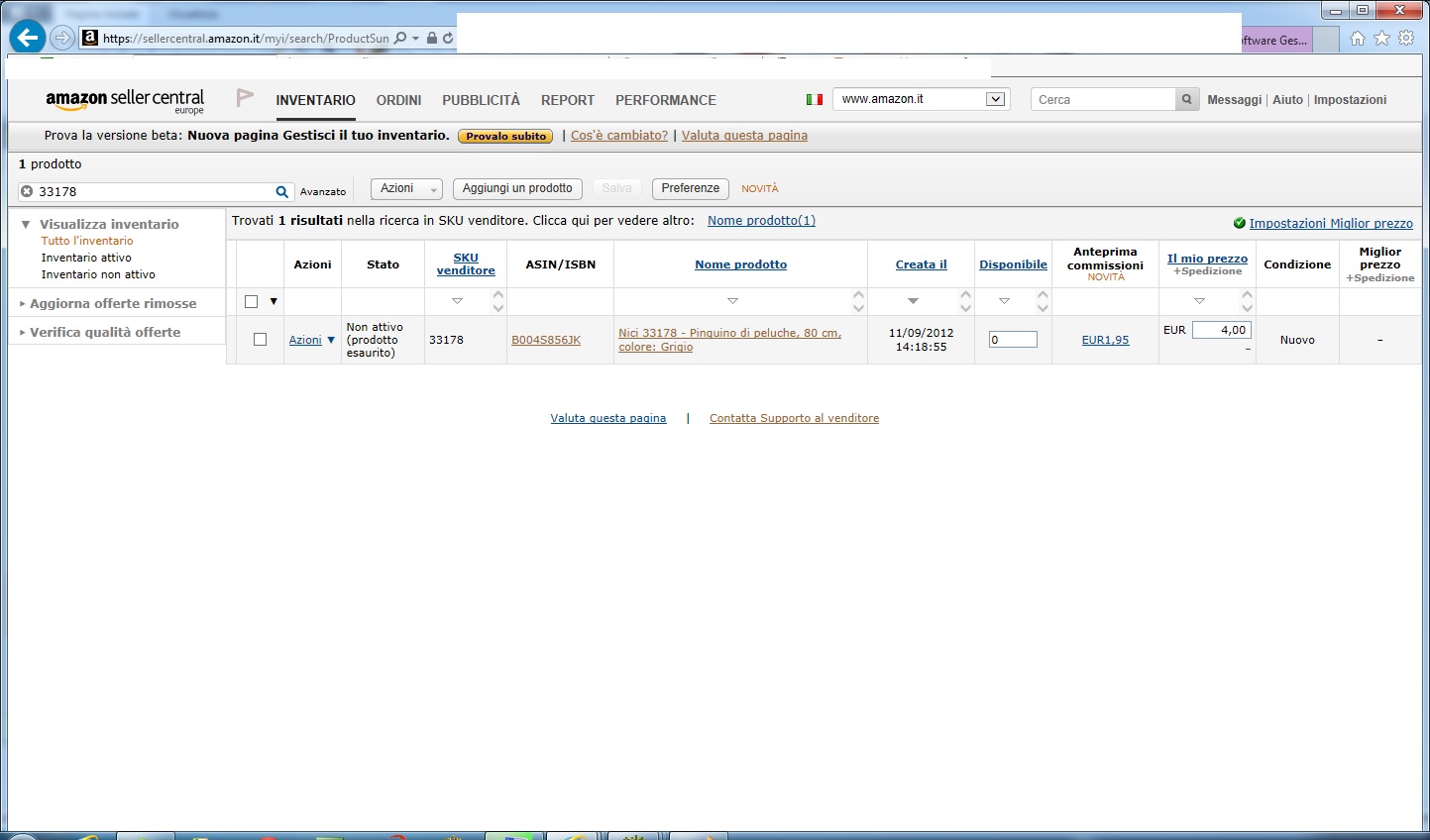Viewport: 1430px width, 840px height.
Task: Open the address bar dropdown arrow
Action: point(416,39)
